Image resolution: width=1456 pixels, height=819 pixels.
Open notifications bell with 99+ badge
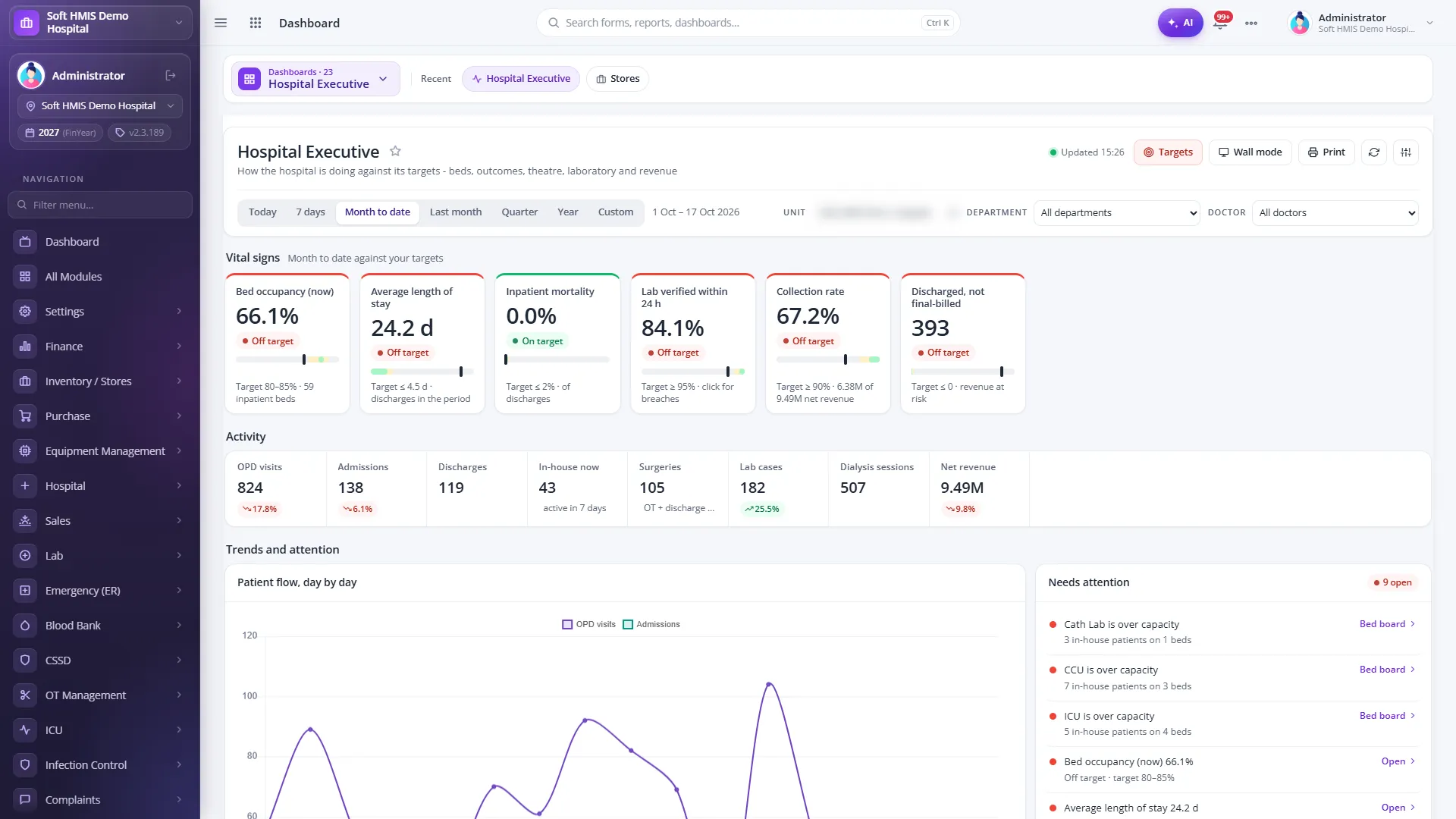coord(1221,22)
